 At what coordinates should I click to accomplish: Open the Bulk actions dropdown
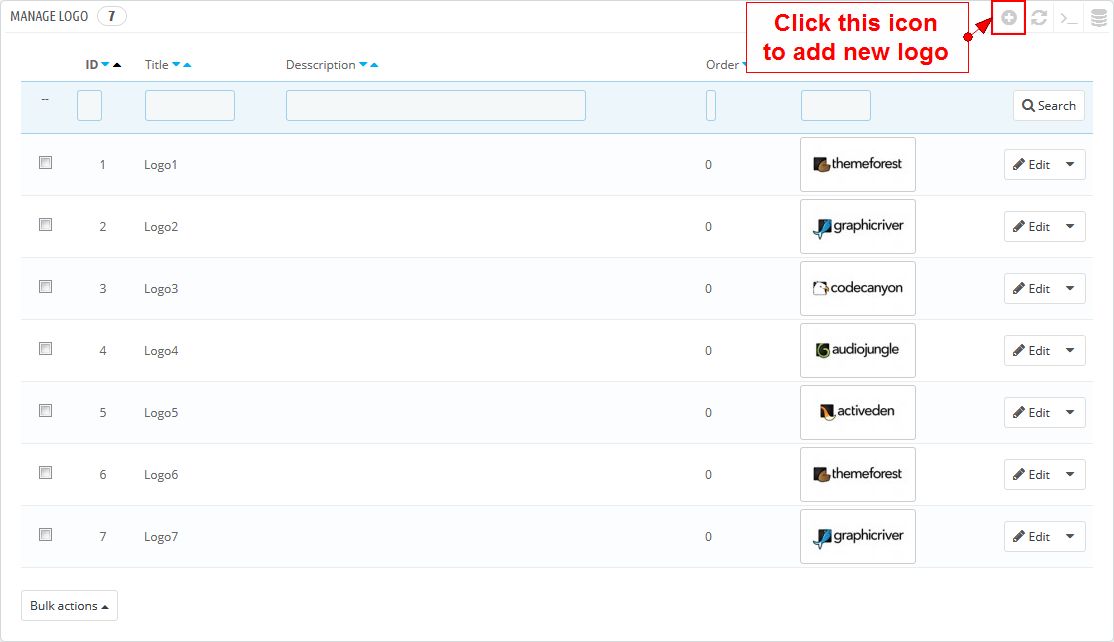(69, 606)
